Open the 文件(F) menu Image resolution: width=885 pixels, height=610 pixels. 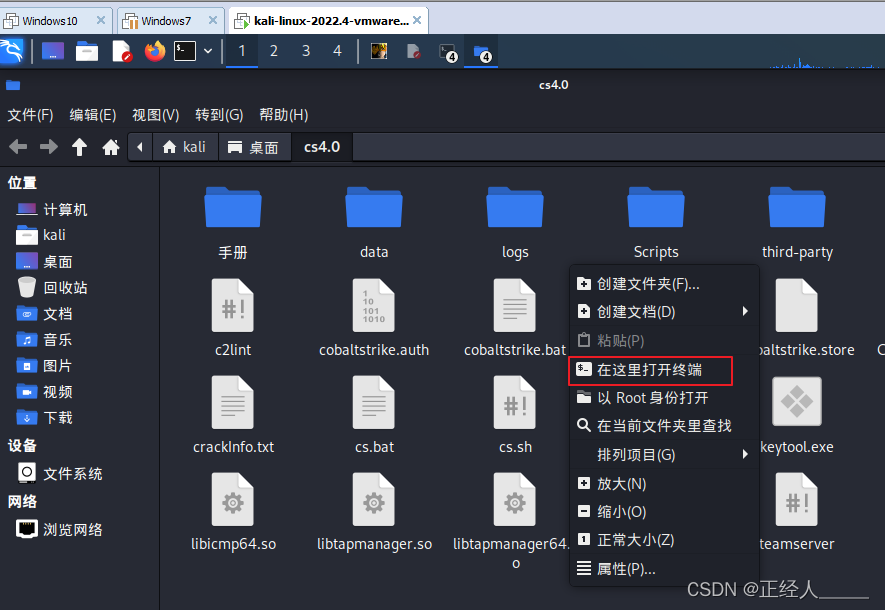click(30, 115)
